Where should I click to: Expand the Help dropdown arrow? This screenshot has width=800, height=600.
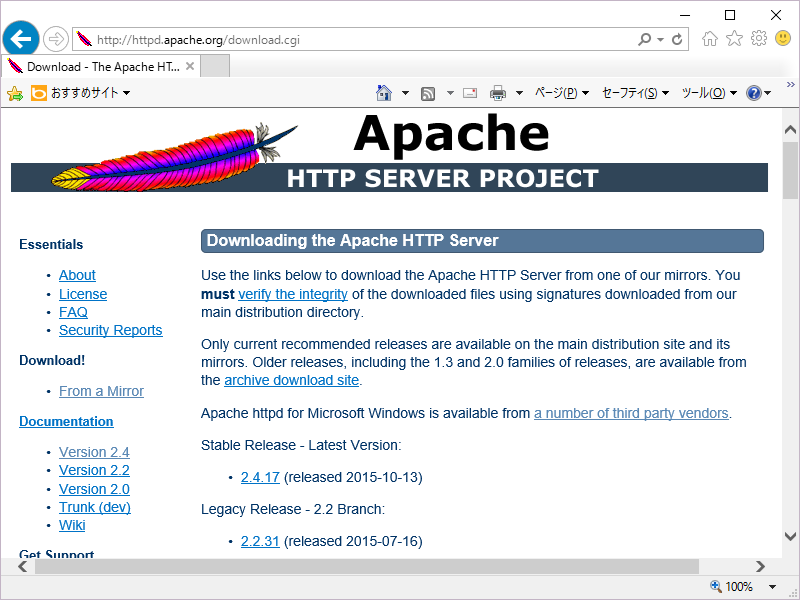[x=767, y=93]
